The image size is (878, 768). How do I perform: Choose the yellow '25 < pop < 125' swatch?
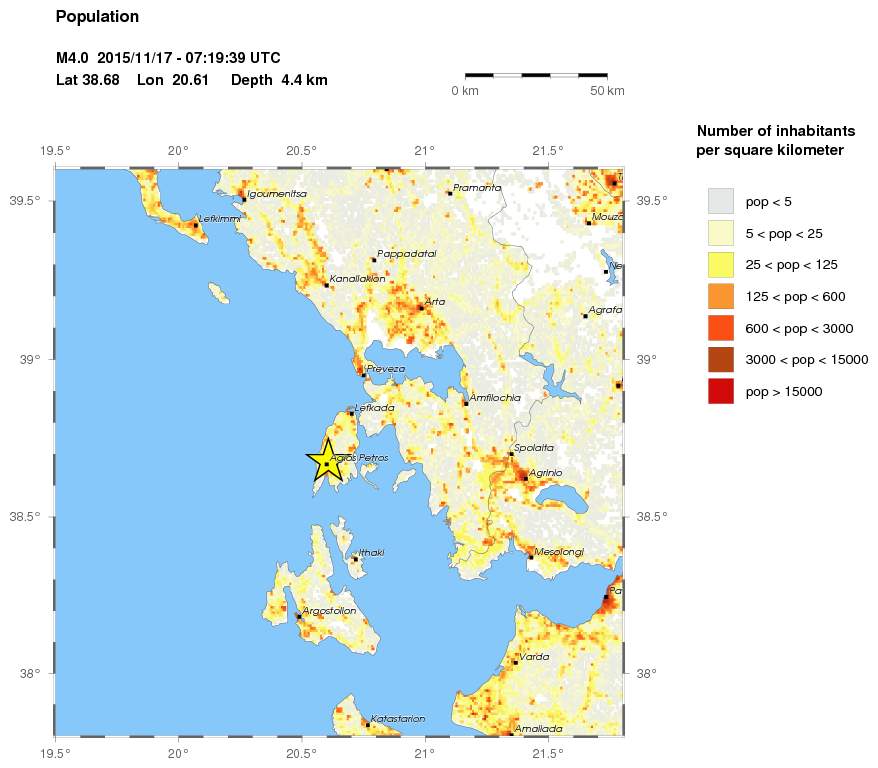click(721, 265)
